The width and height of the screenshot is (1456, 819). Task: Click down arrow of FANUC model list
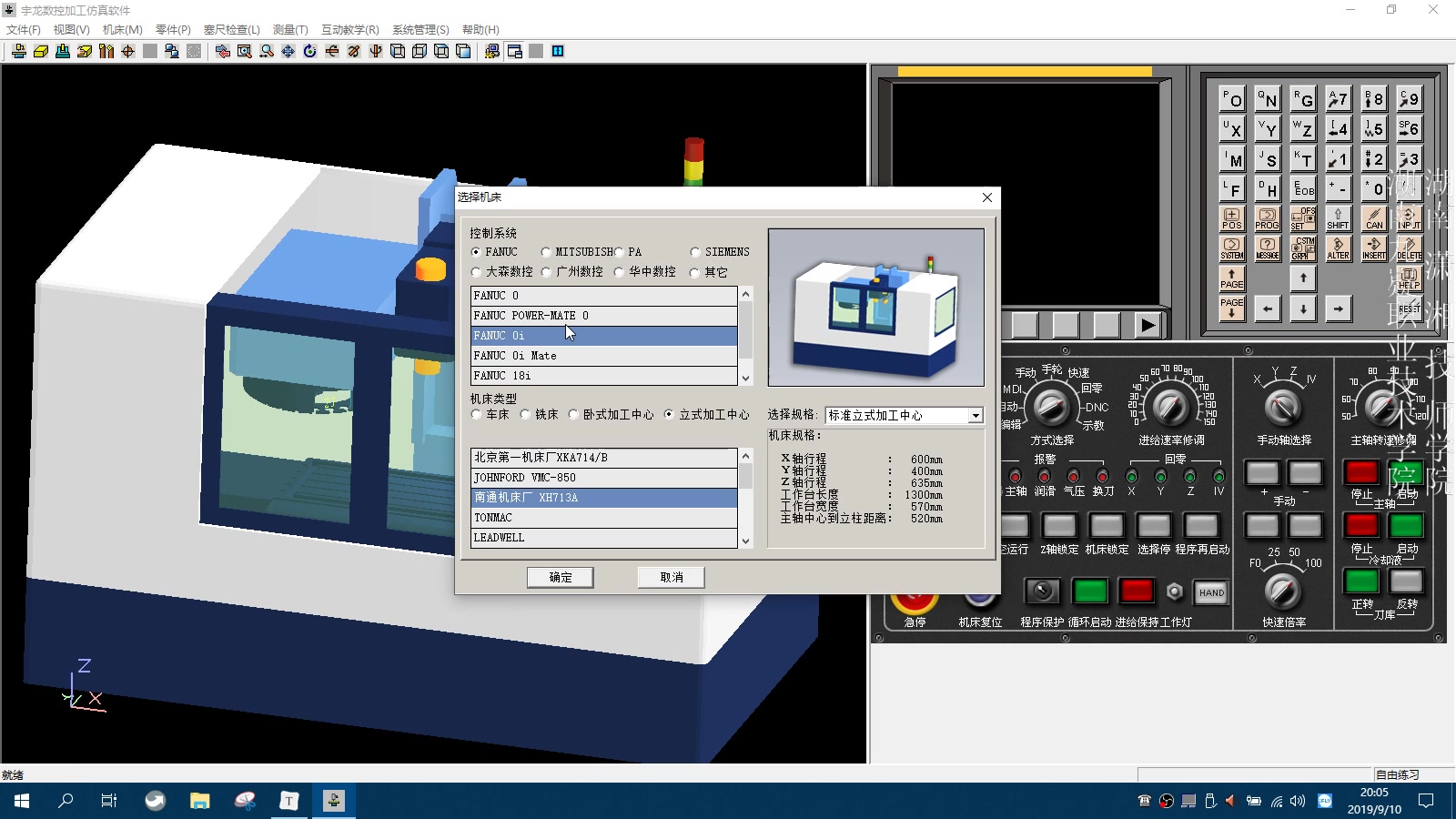(x=746, y=379)
